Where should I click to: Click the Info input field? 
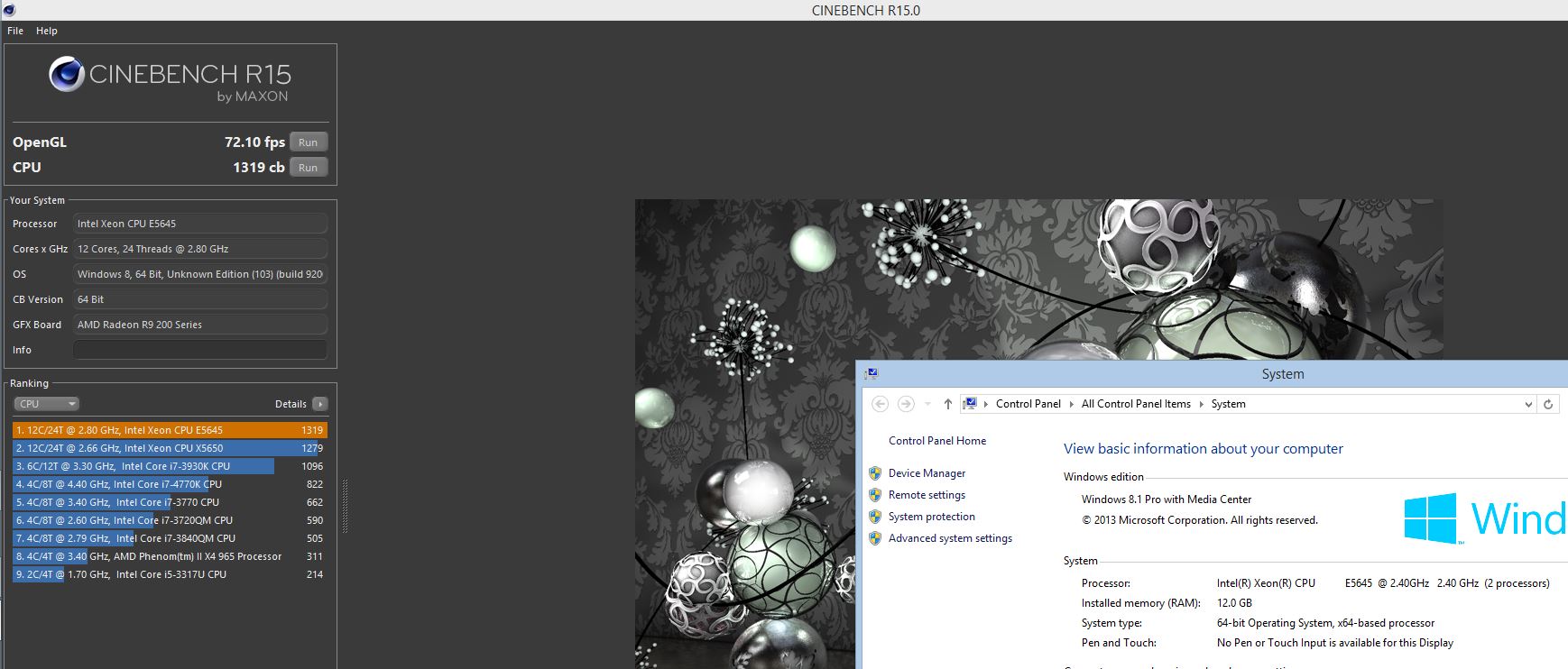200,350
